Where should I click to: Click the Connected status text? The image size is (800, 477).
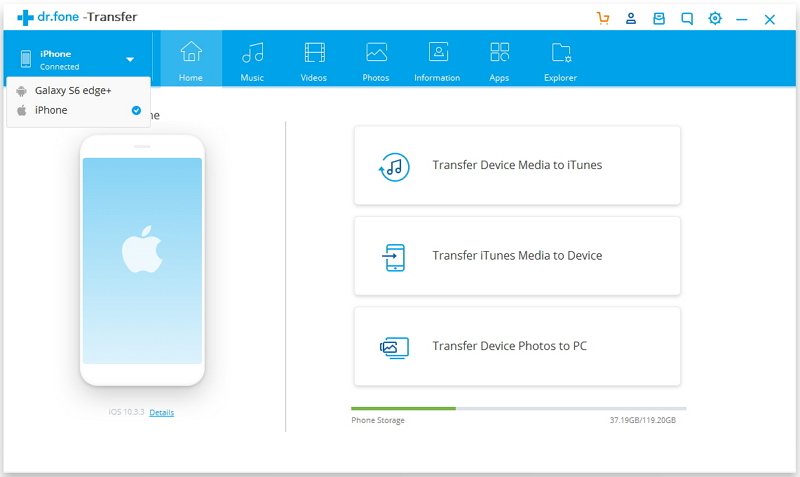point(60,67)
